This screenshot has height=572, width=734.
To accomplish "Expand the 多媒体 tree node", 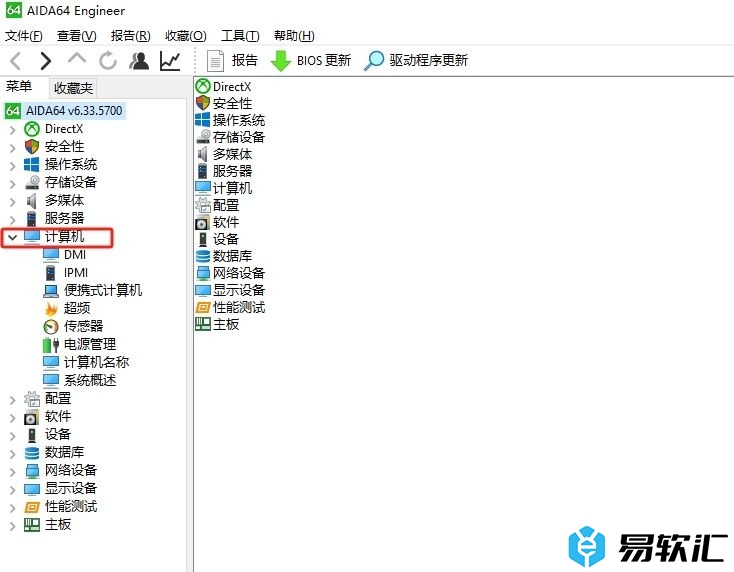I will point(13,201).
